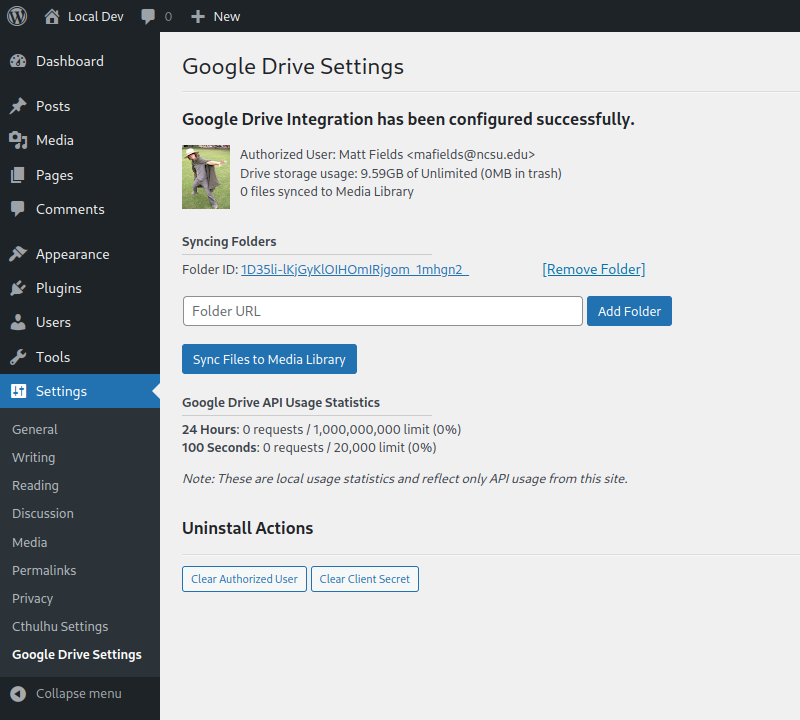Image resolution: width=800 pixels, height=720 pixels.
Task: Click the Users icon
Action: pyautogui.click(x=19, y=321)
